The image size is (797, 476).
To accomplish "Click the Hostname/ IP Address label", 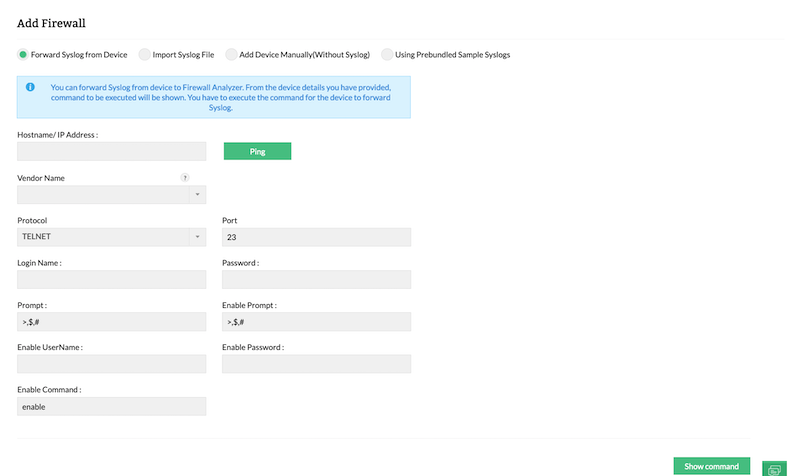I will pyautogui.click(x=57, y=135).
